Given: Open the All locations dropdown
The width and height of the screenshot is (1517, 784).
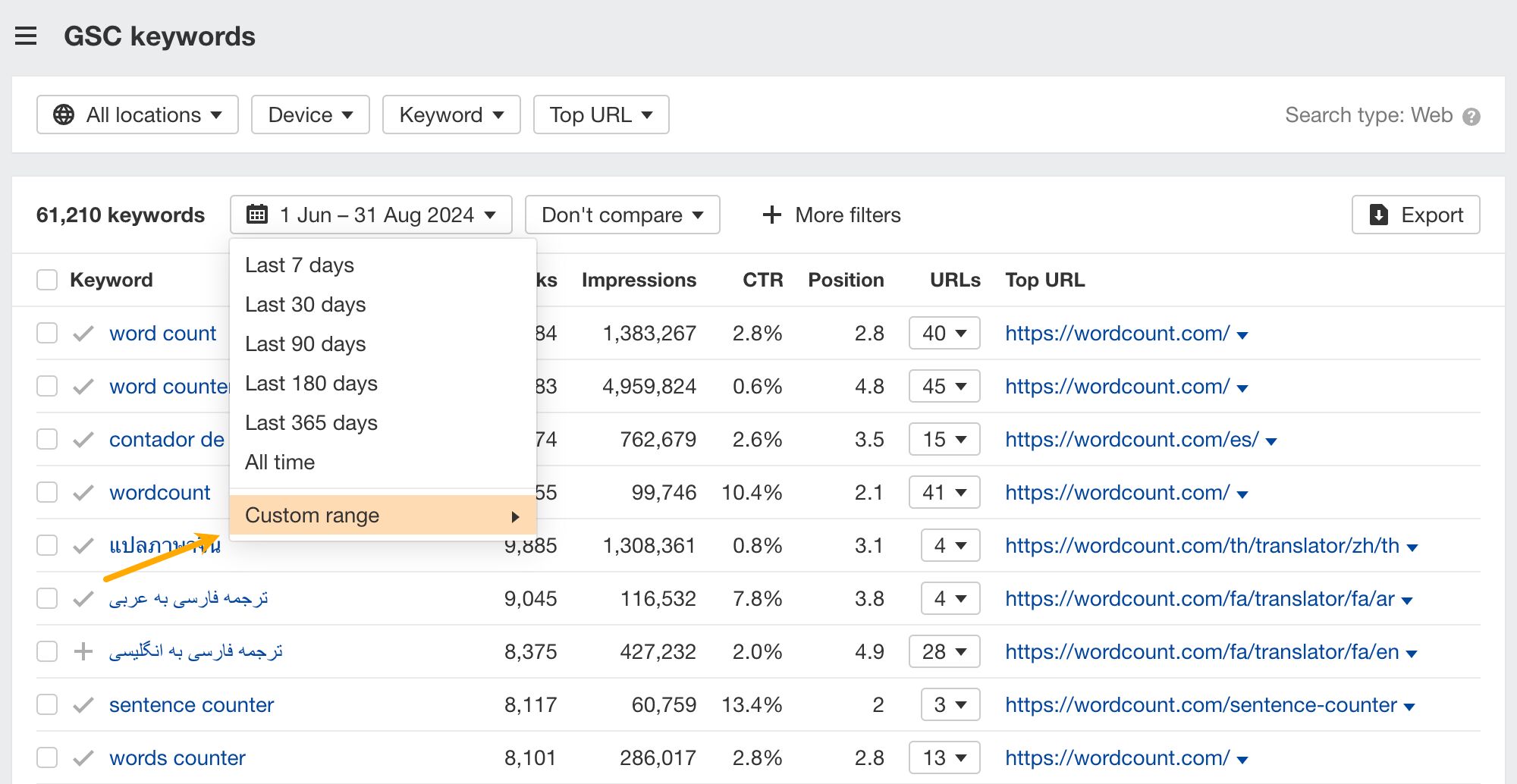Looking at the screenshot, I should tap(138, 114).
